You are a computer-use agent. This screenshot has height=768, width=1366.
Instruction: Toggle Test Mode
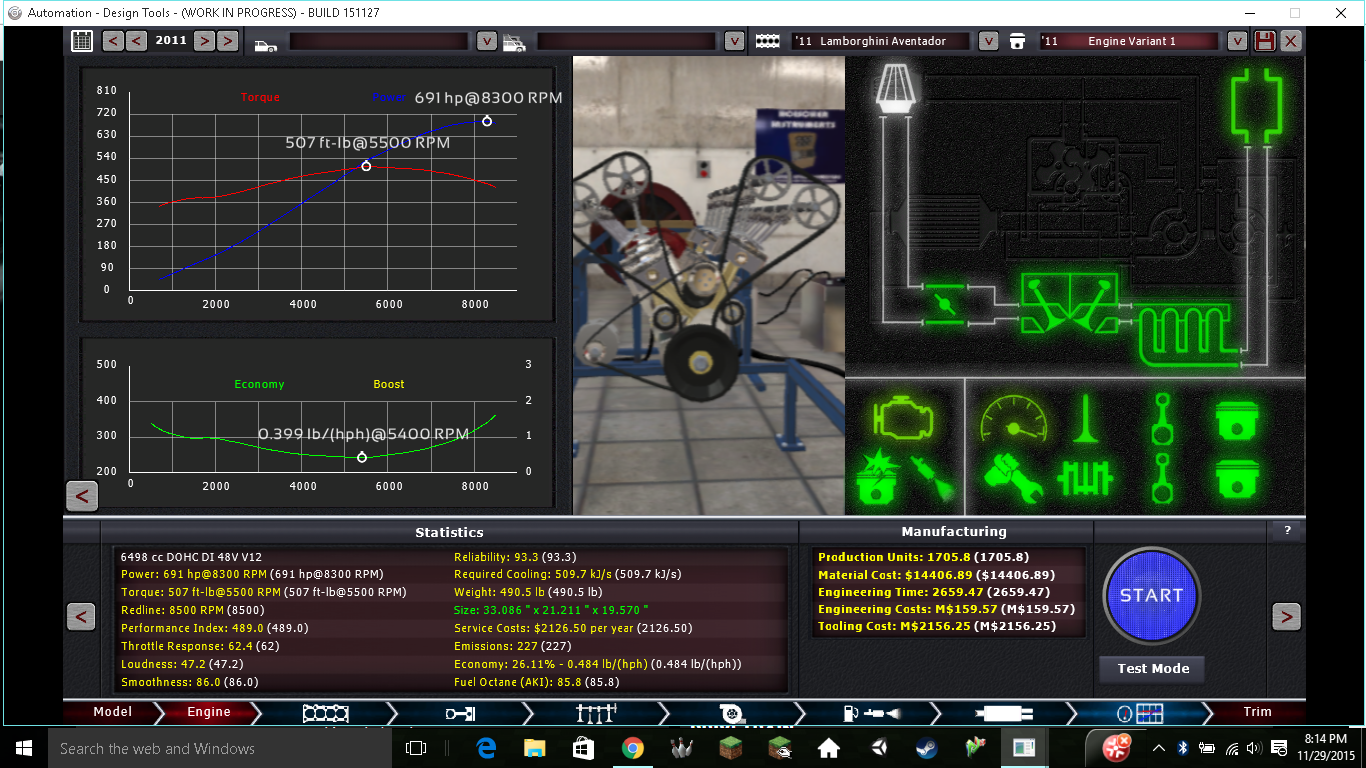point(1153,668)
